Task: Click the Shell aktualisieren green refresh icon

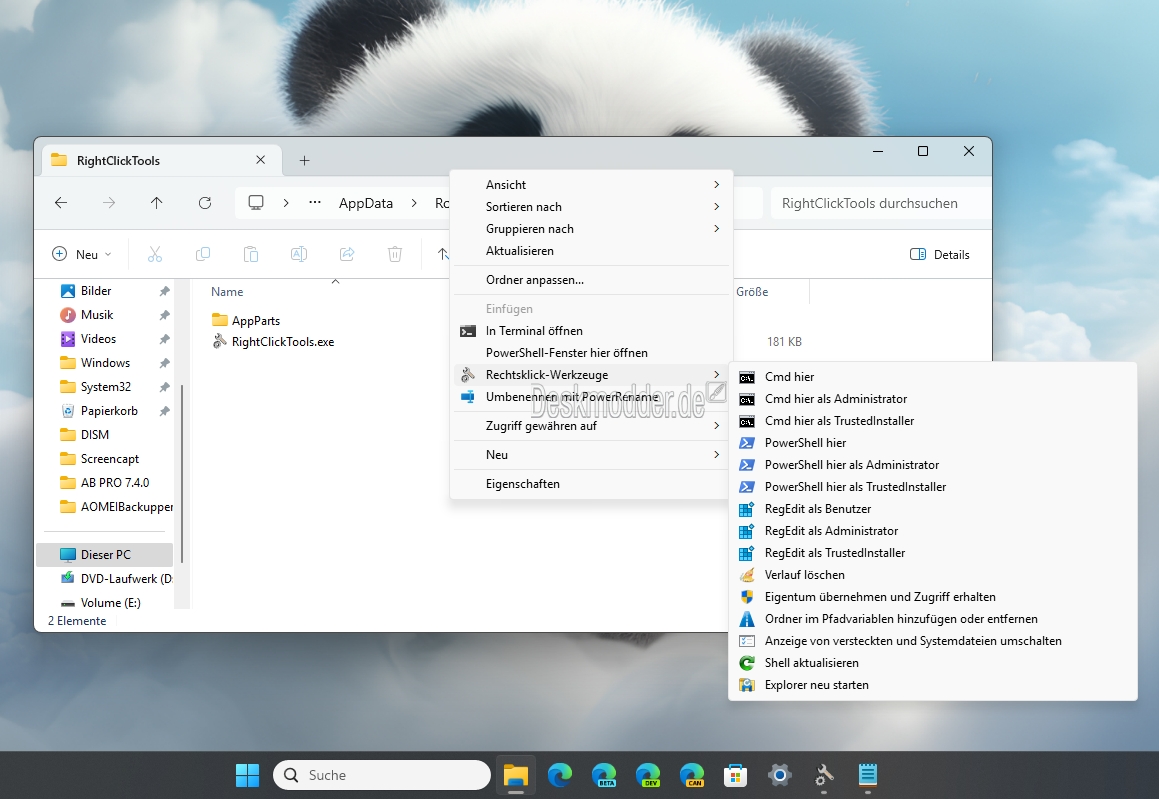Action: [x=747, y=663]
